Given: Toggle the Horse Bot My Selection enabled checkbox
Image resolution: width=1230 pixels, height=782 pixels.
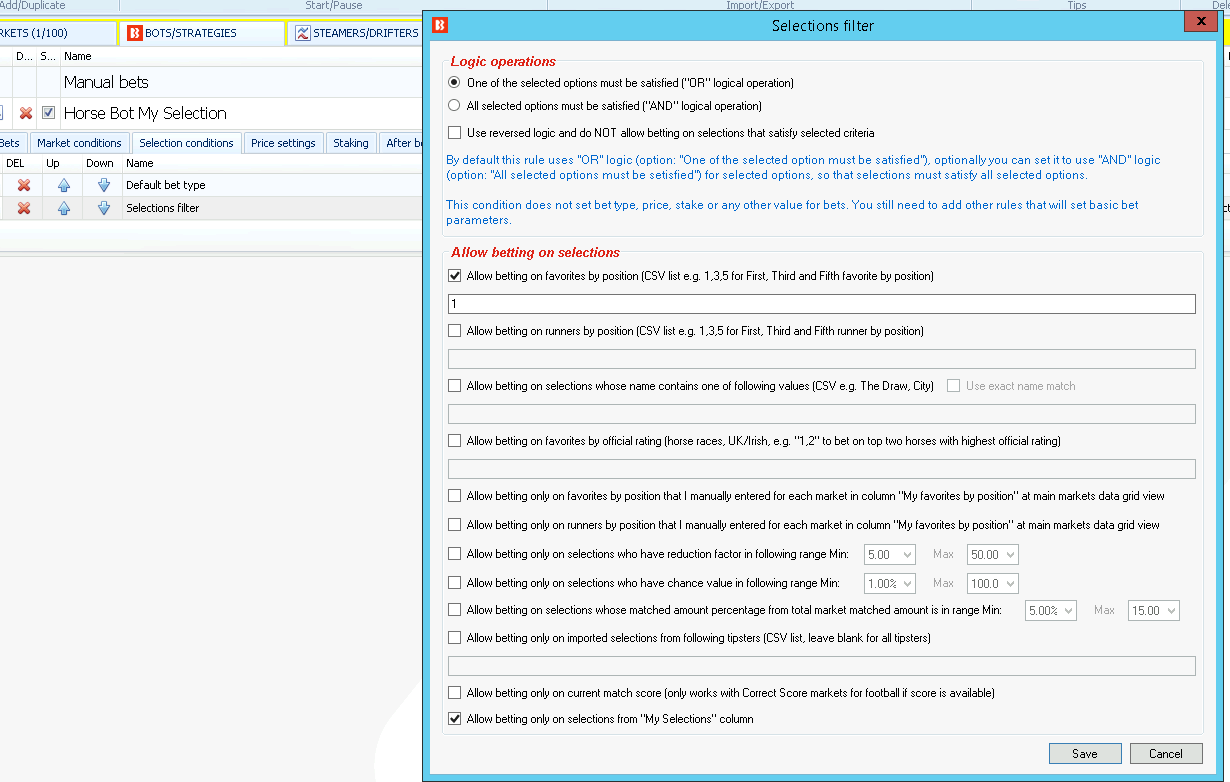Looking at the screenshot, I should coord(48,113).
